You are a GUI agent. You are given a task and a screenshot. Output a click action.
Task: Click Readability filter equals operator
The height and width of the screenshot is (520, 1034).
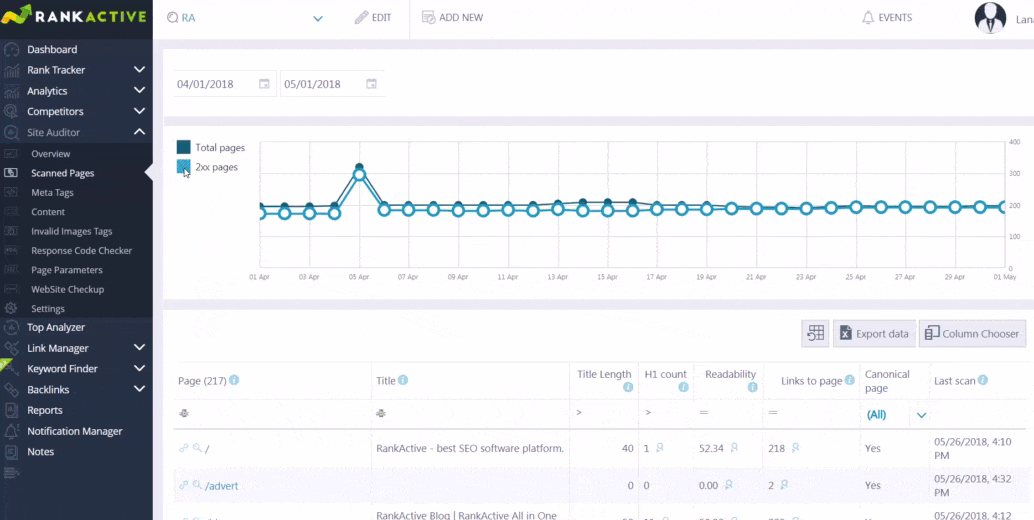pos(704,413)
